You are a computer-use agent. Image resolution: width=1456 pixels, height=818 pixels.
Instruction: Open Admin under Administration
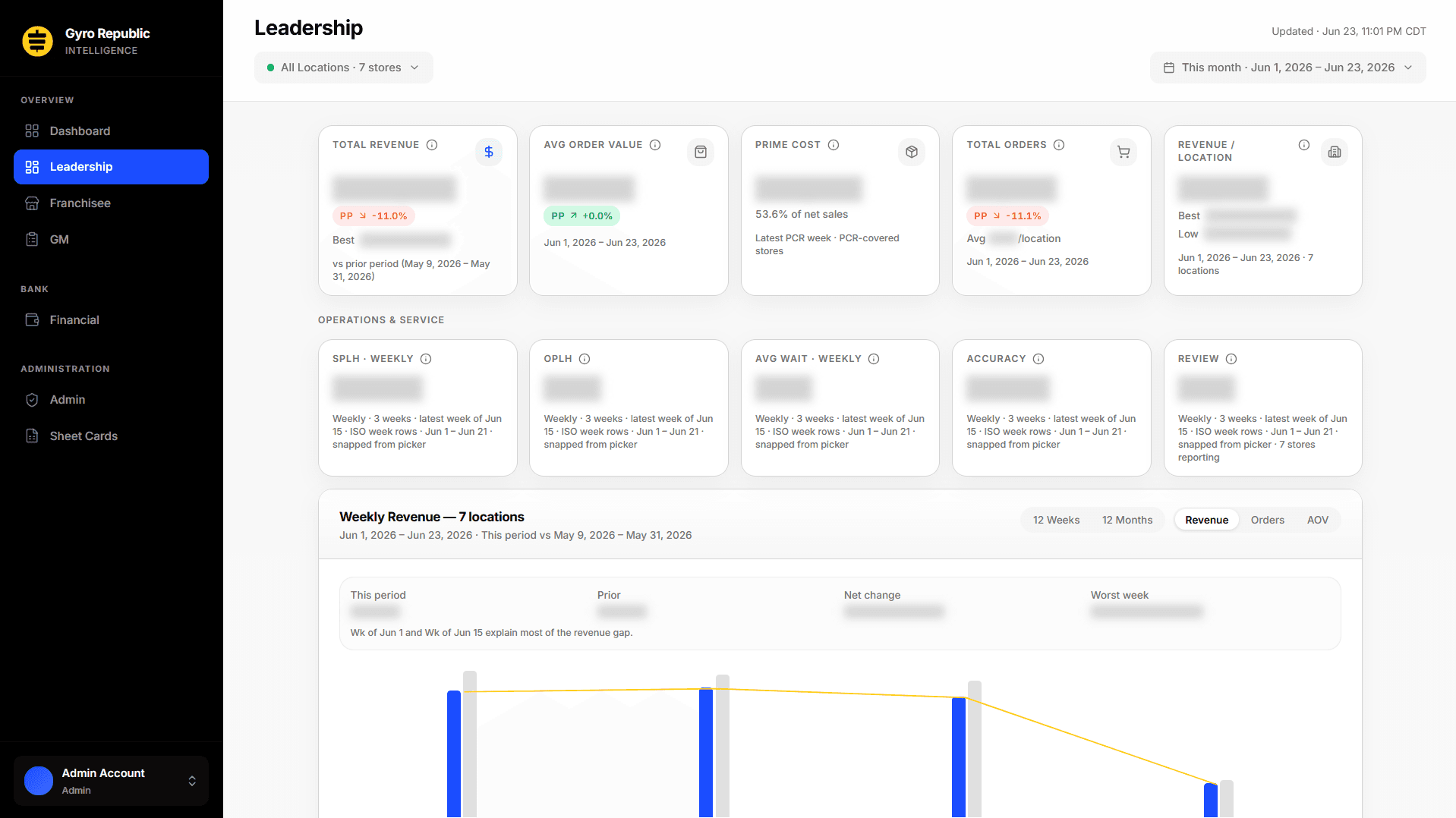point(111,400)
